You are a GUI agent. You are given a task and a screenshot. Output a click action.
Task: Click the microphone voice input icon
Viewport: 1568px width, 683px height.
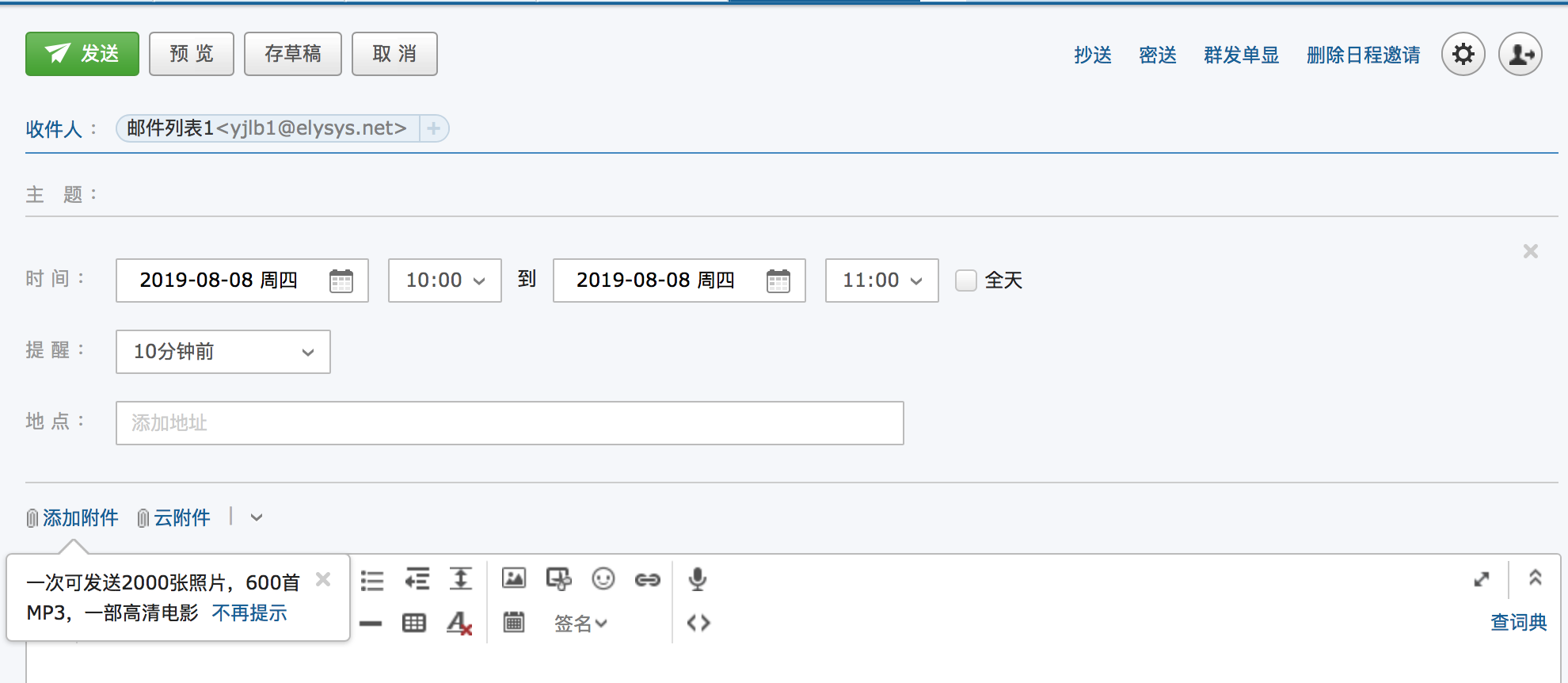pyautogui.click(x=697, y=579)
